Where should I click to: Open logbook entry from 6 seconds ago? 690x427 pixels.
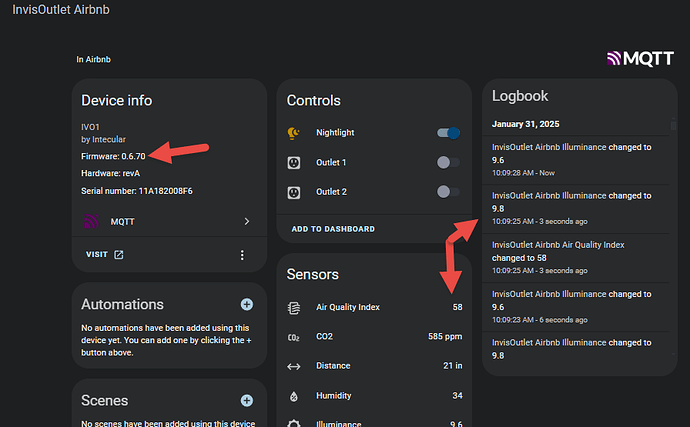pos(576,307)
